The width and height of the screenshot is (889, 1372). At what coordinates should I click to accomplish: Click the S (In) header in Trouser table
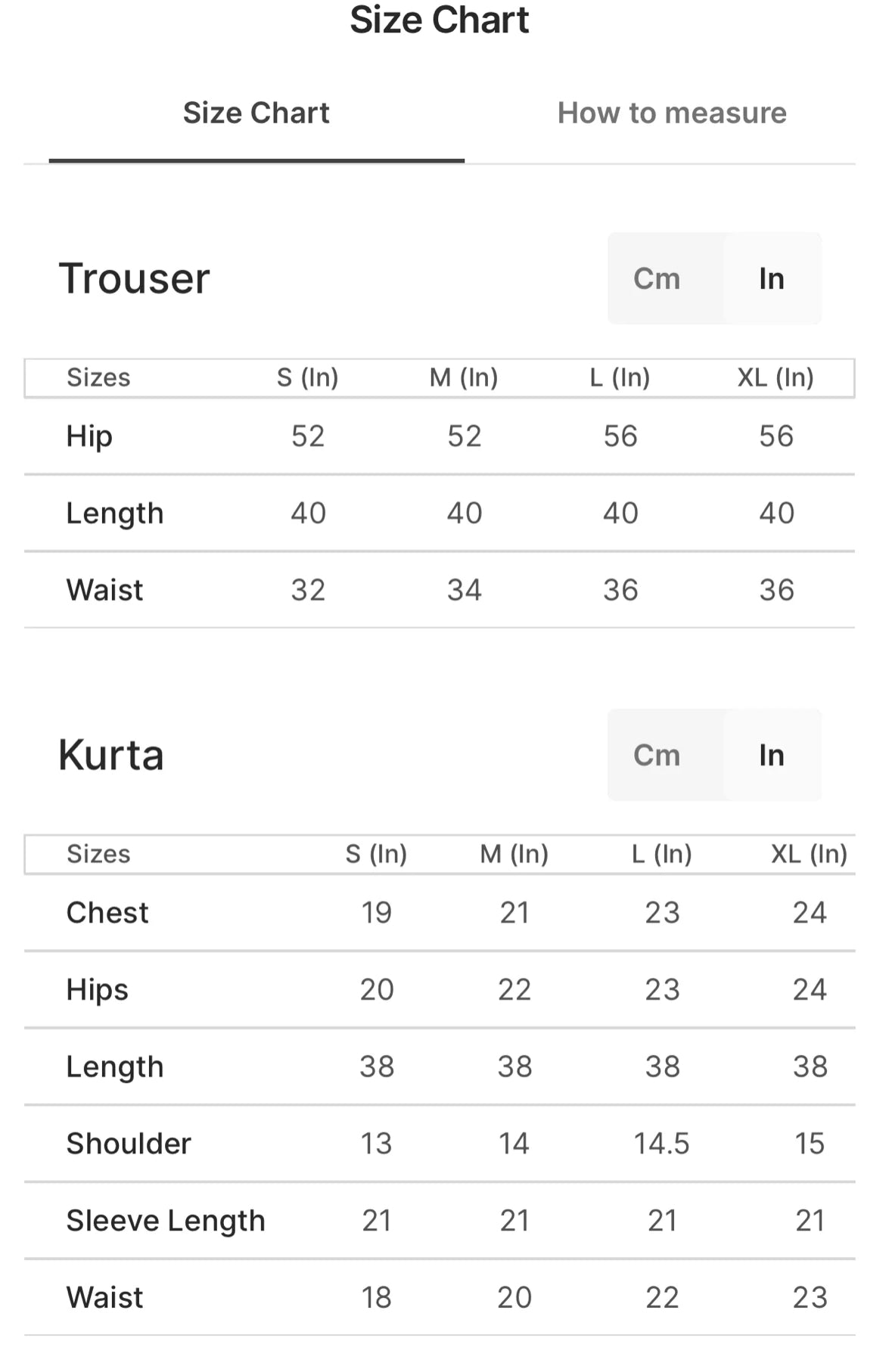(x=307, y=377)
